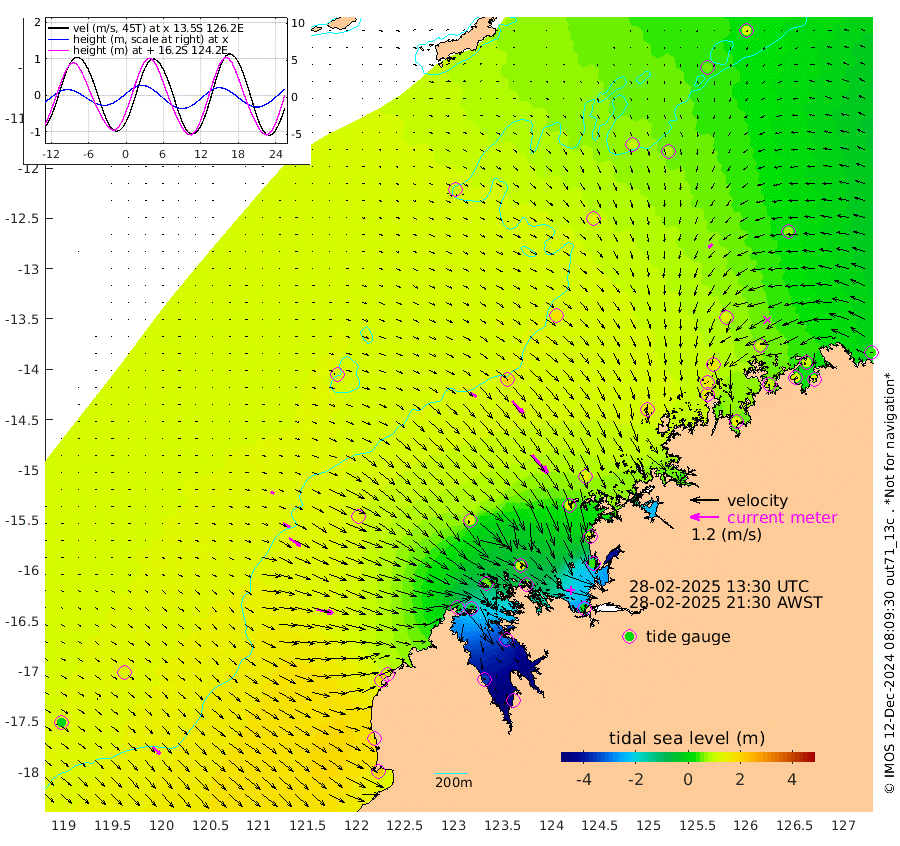Click the '119.5' longitude axis label
The image size is (900, 846).
112,825
